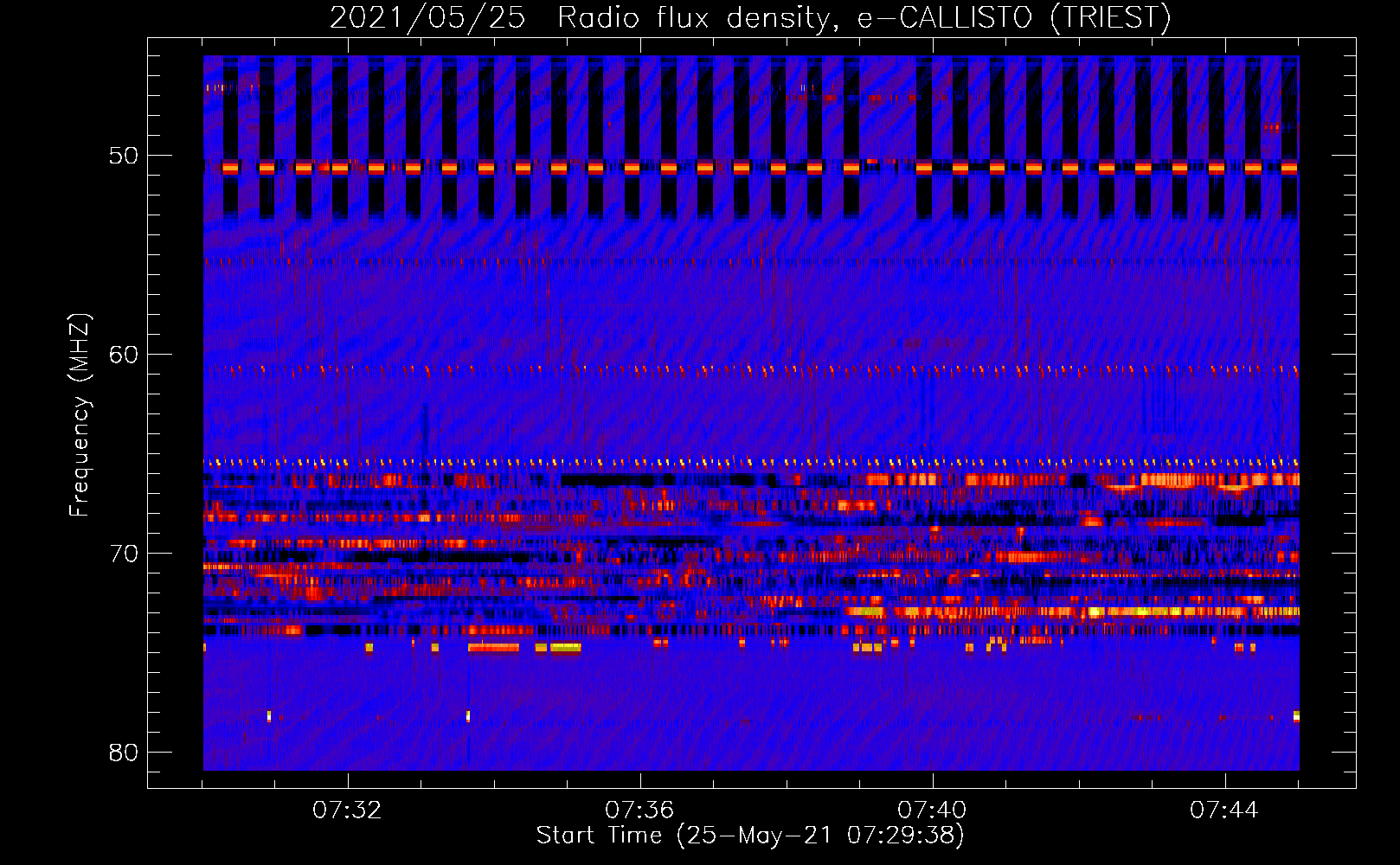Screen dimensions: 1400x865
Task: Click the 70 frequency tick label
Action: pos(124,554)
